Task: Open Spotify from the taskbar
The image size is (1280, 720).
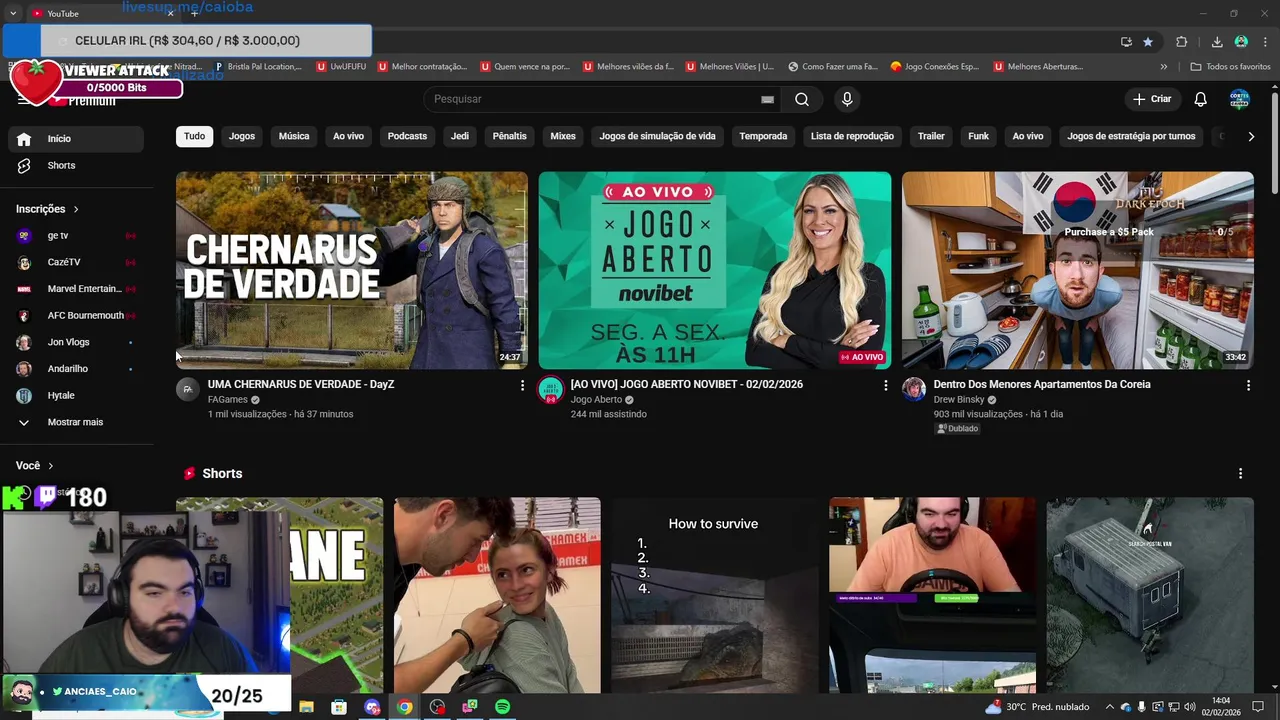Action: coord(503,707)
